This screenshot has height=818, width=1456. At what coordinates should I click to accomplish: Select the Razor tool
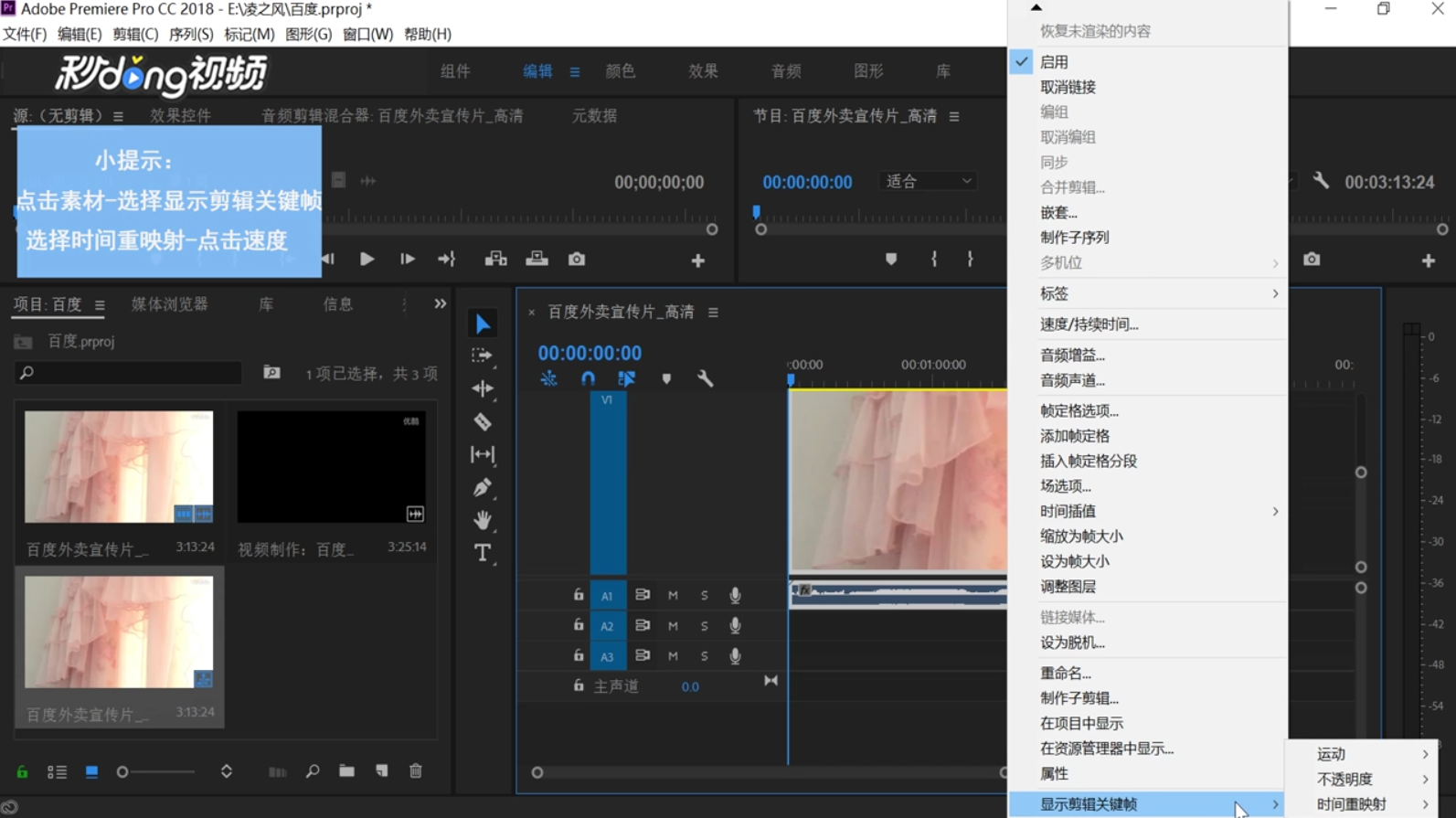pyautogui.click(x=483, y=421)
